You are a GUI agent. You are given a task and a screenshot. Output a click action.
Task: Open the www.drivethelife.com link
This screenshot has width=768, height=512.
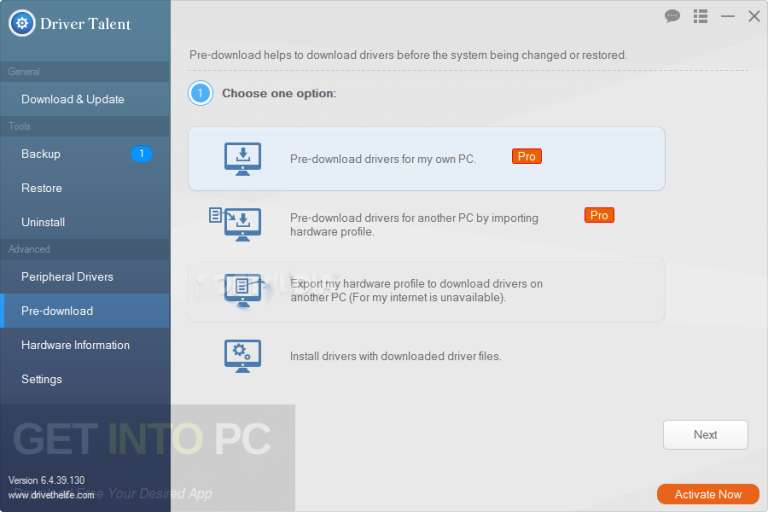pos(51,495)
